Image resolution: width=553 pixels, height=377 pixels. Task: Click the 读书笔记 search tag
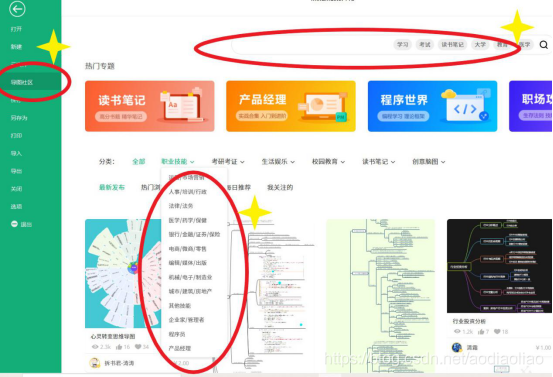(x=452, y=44)
